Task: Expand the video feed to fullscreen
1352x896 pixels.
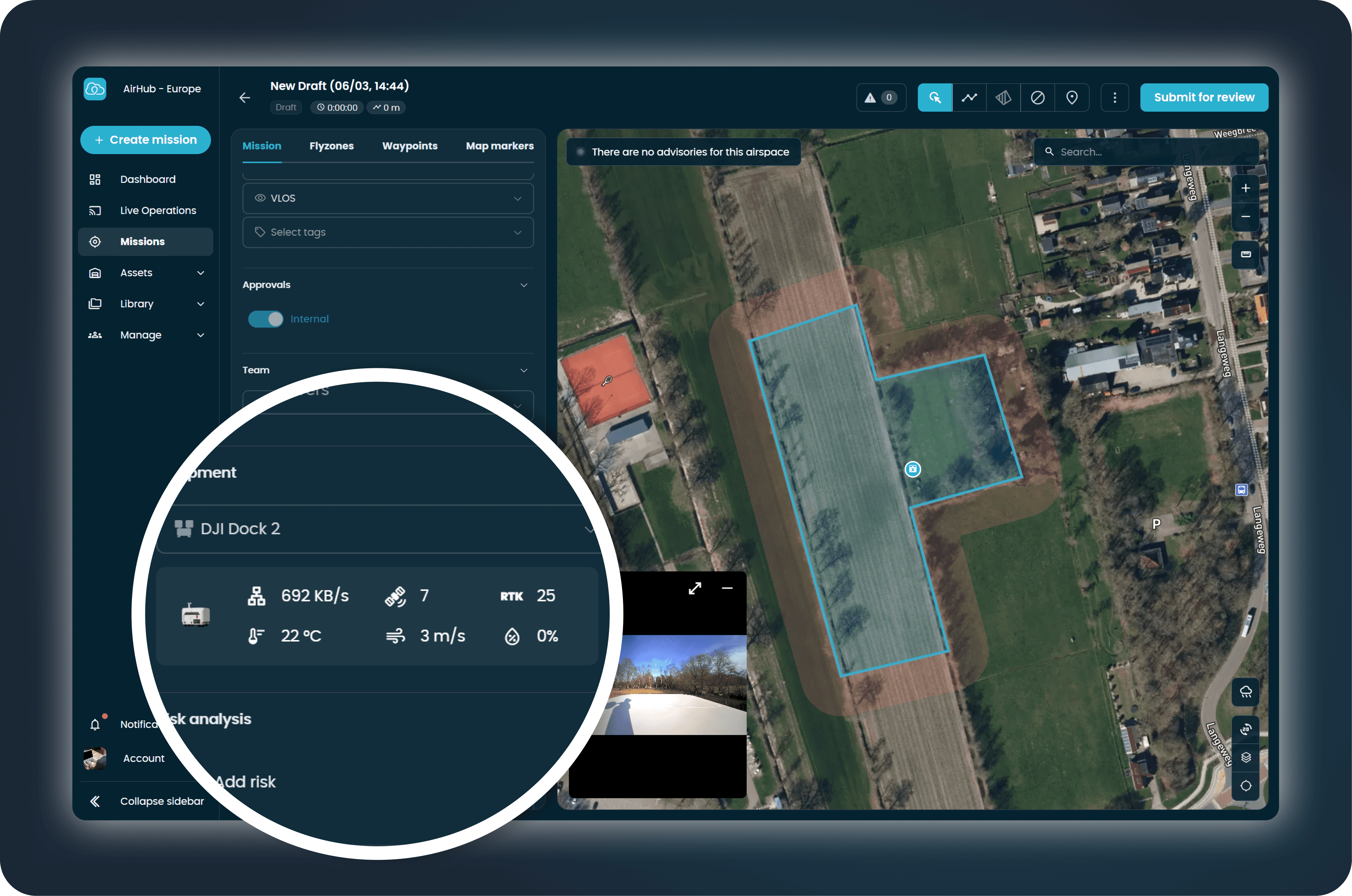Action: tap(695, 588)
